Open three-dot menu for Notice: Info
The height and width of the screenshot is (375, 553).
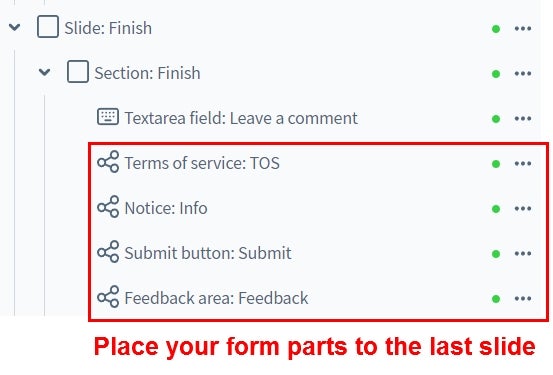pyautogui.click(x=523, y=208)
